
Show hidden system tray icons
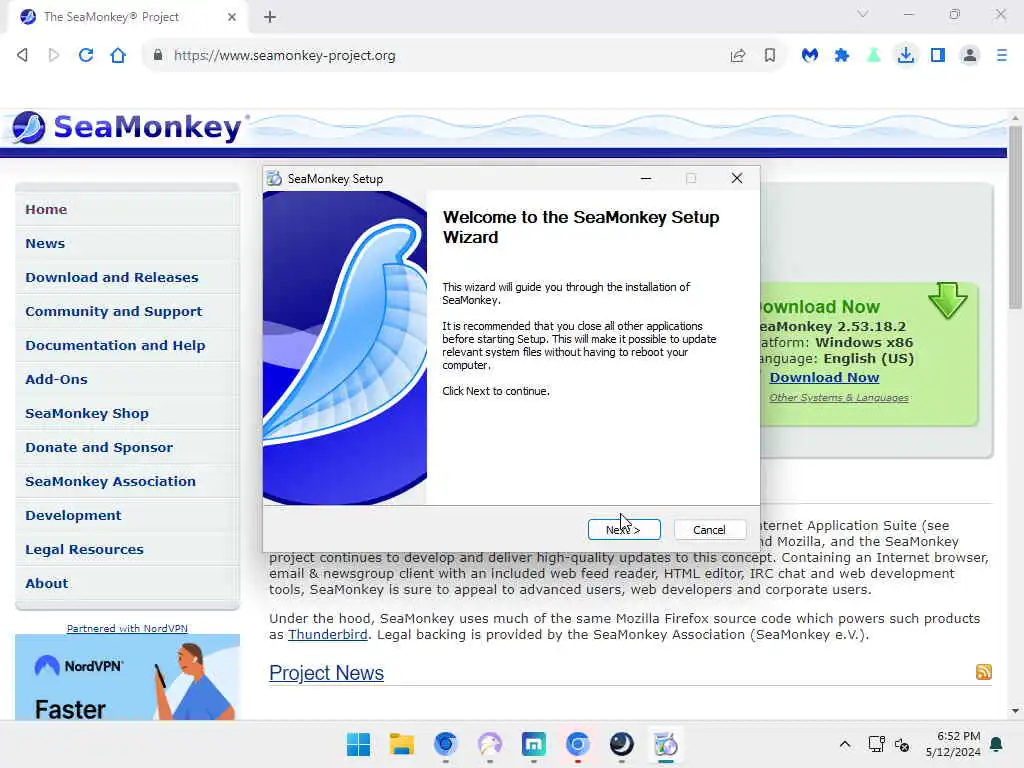click(x=844, y=744)
